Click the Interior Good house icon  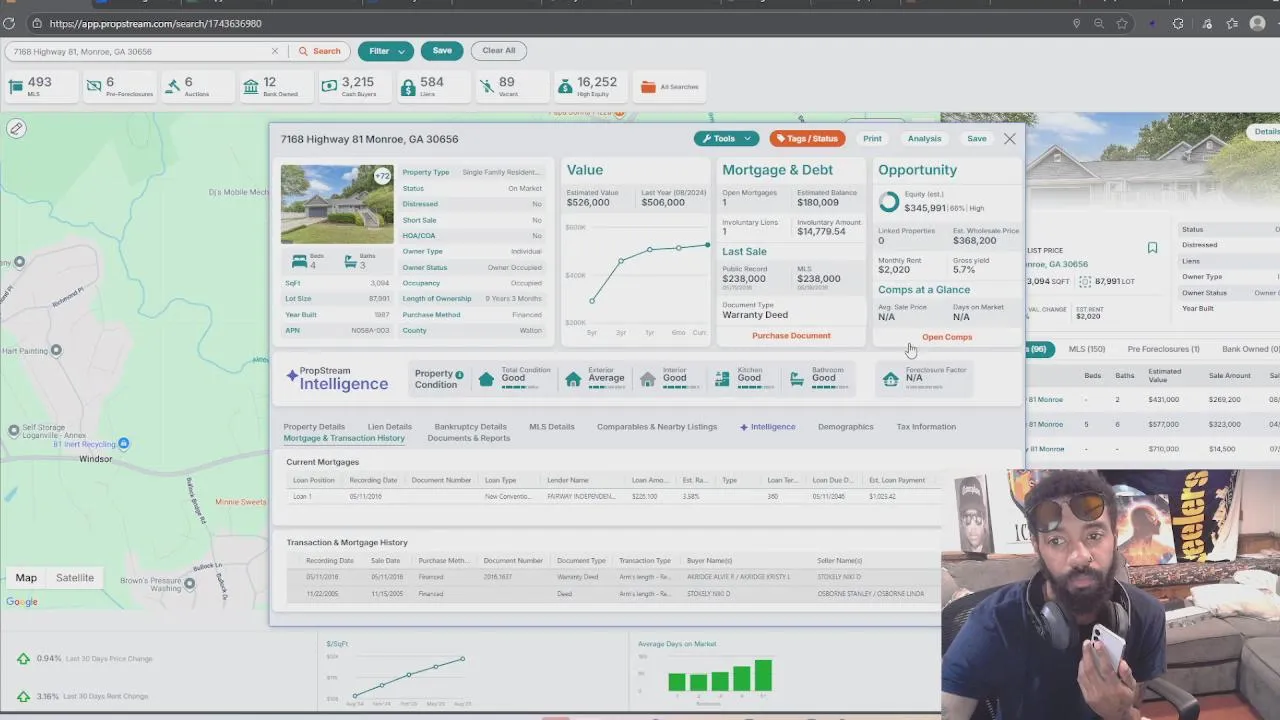648,379
